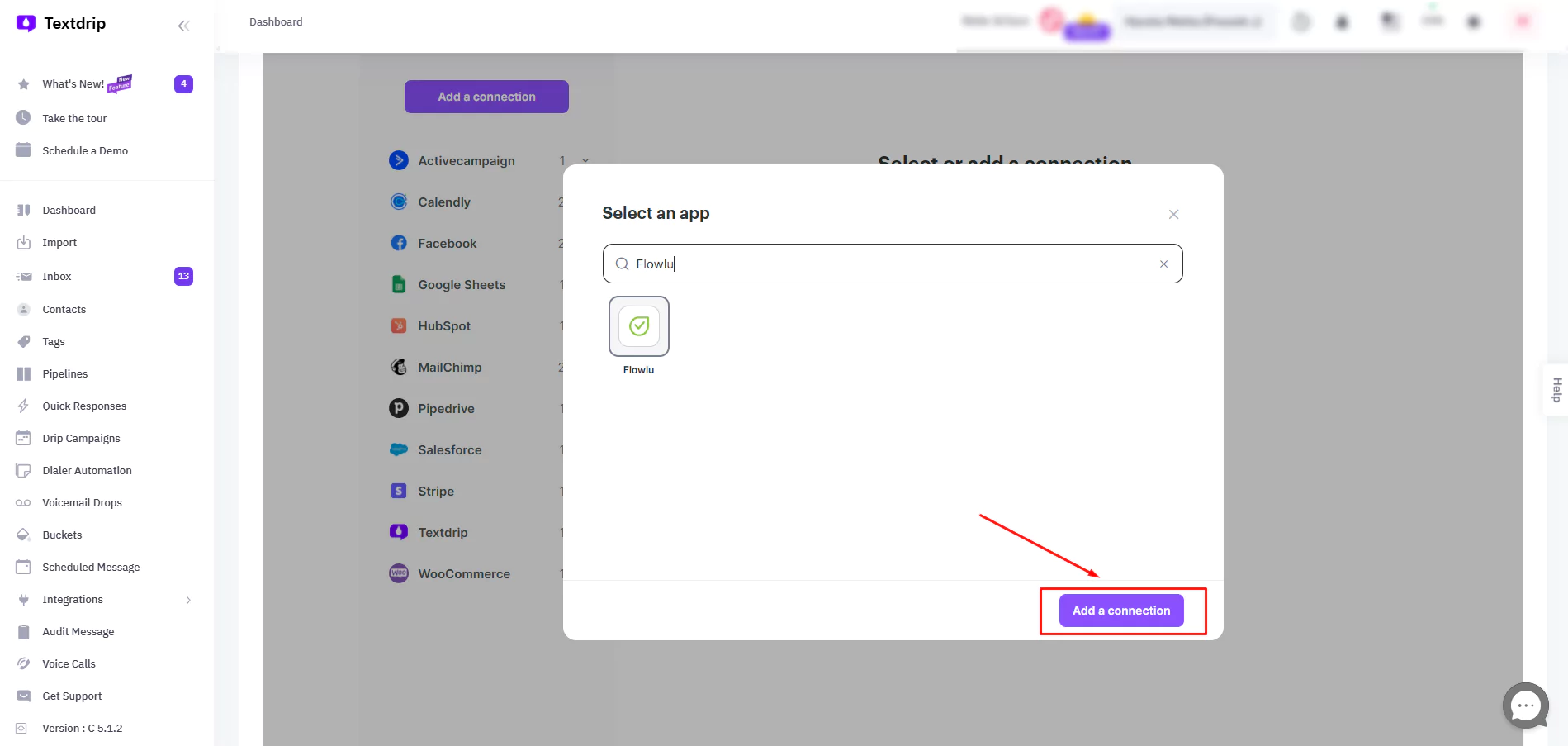The height and width of the screenshot is (746, 1568).
Task: Click Dashboard breadcrumb in top bar
Action: coord(276,21)
